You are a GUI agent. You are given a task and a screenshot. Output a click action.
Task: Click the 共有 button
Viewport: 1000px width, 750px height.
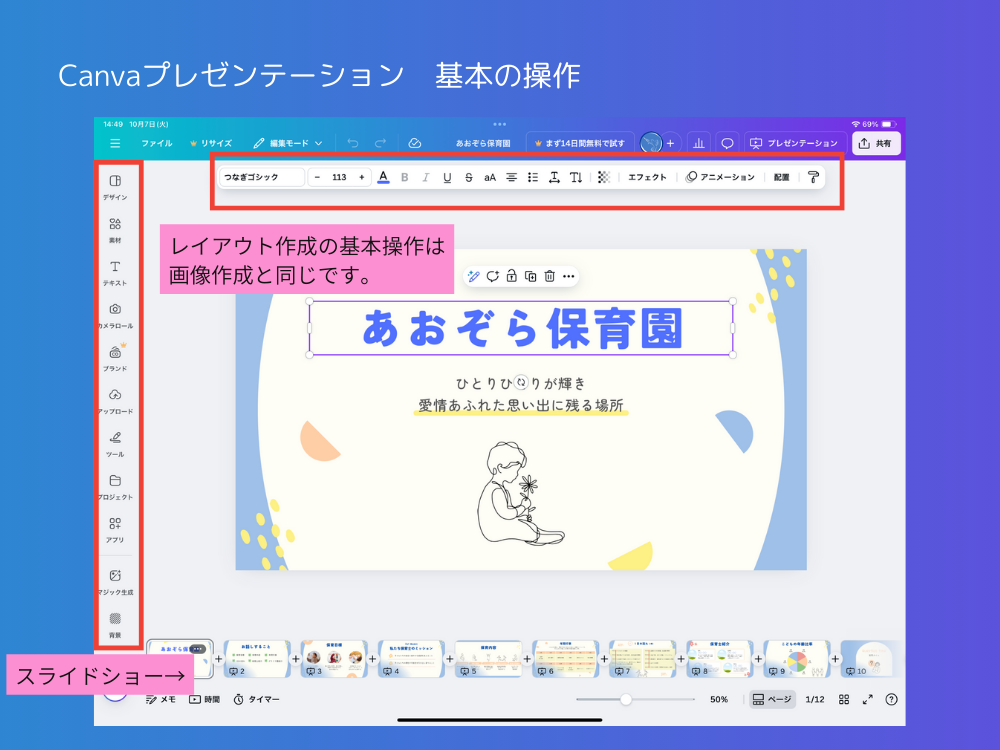click(x=876, y=142)
